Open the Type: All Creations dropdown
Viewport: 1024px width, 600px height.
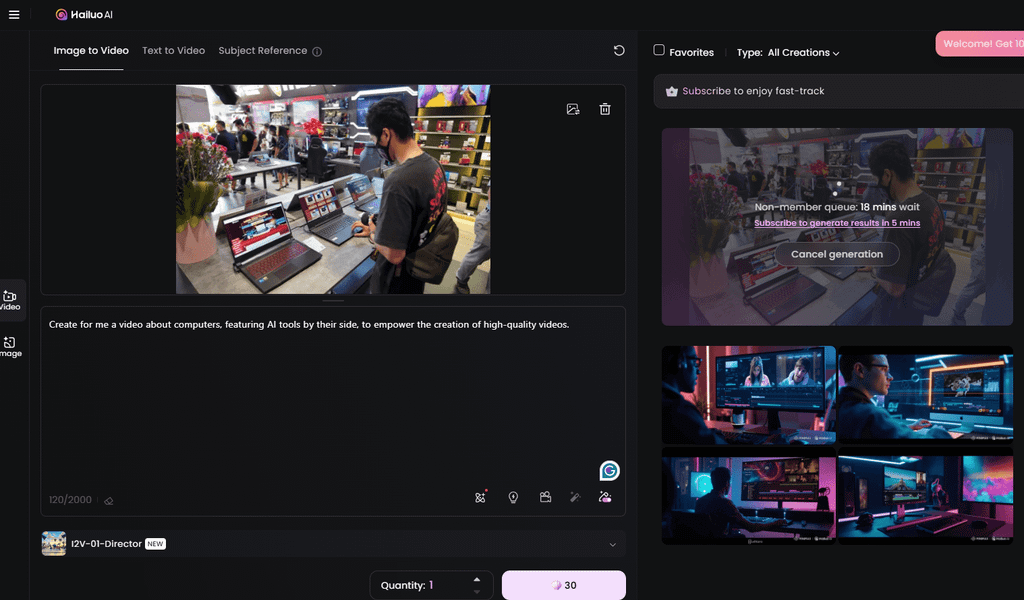(x=788, y=52)
